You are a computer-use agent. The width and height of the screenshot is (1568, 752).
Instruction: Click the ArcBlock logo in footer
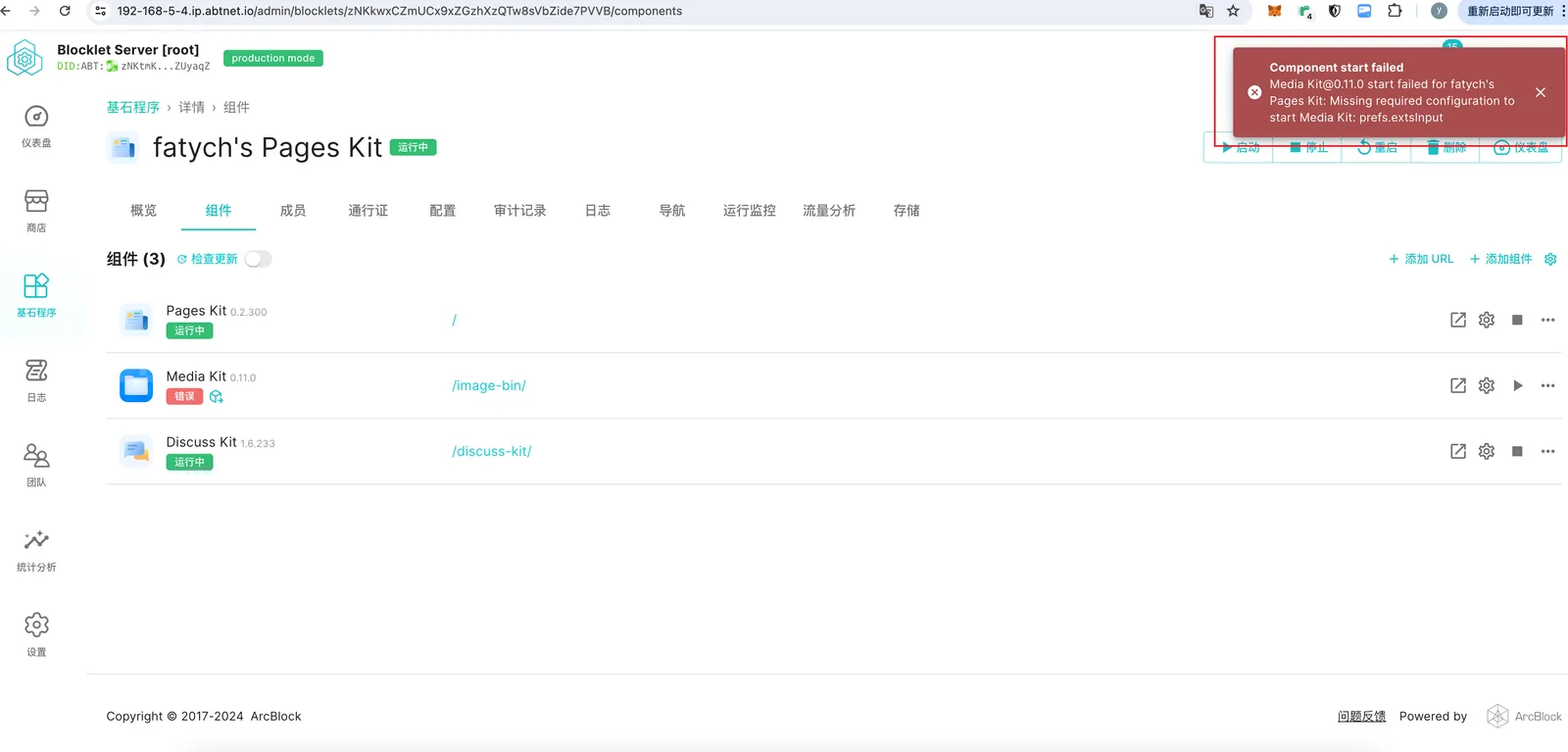[x=1524, y=717]
